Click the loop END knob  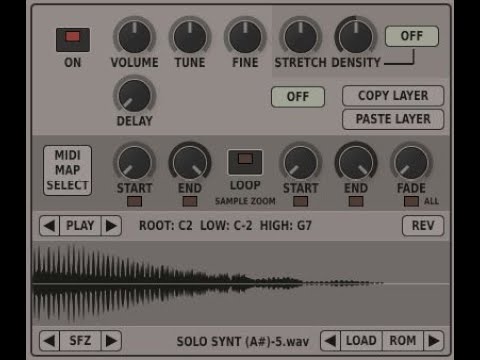[x=356, y=163]
